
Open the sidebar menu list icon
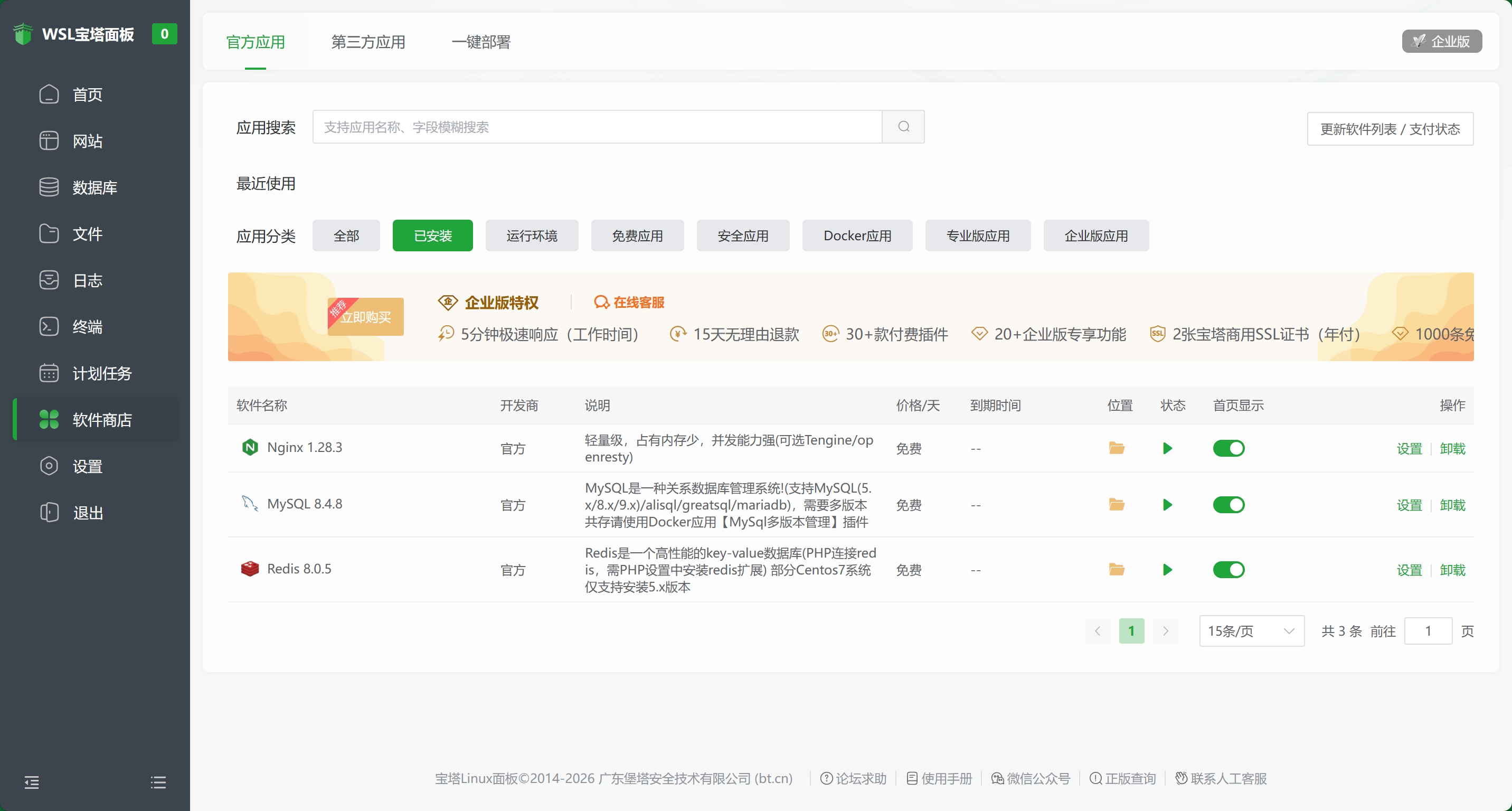pos(158,781)
